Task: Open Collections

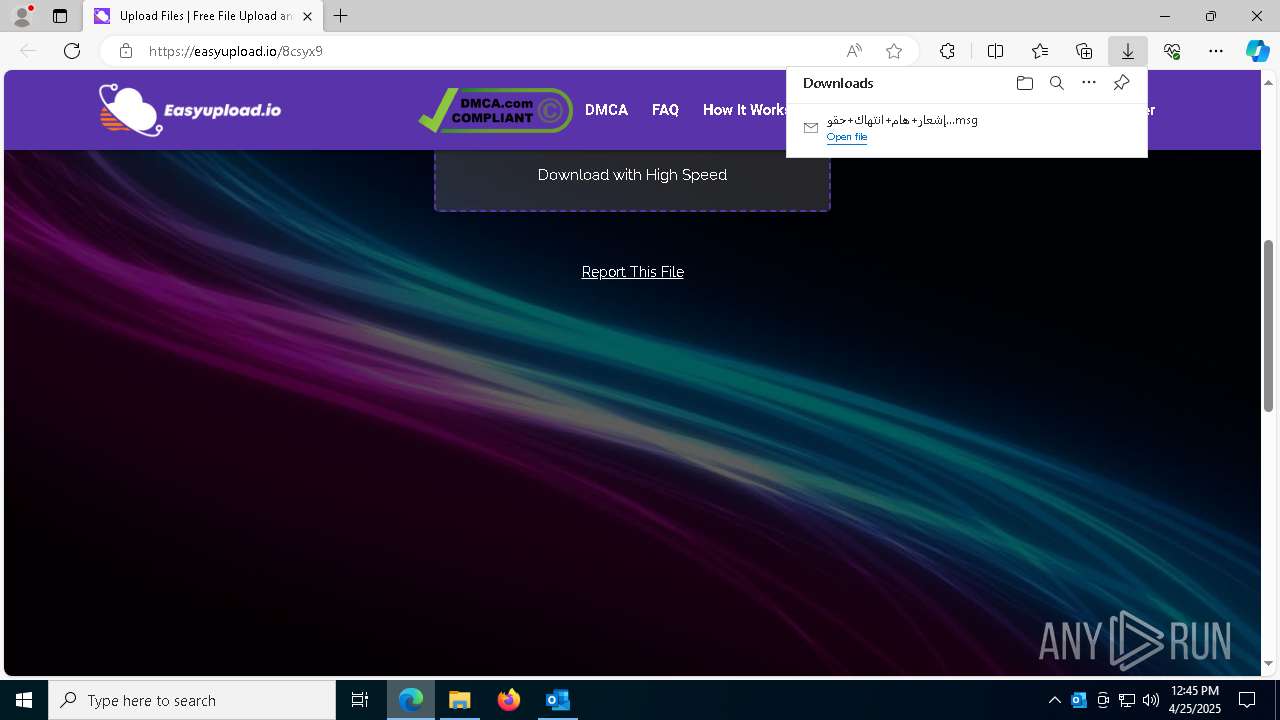Action: click(1084, 51)
